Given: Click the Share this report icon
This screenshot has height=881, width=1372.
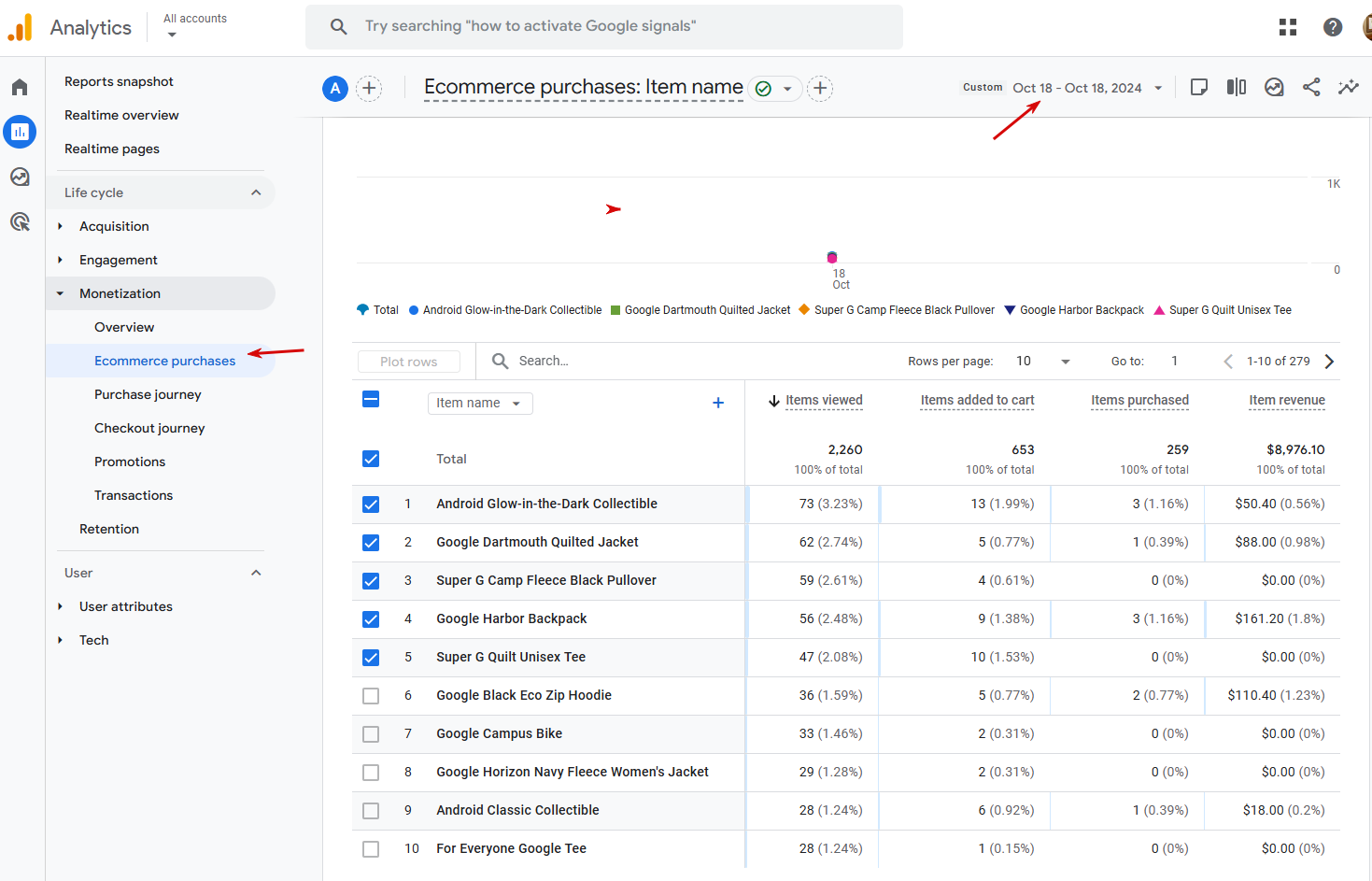Looking at the screenshot, I should pos(1311,87).
